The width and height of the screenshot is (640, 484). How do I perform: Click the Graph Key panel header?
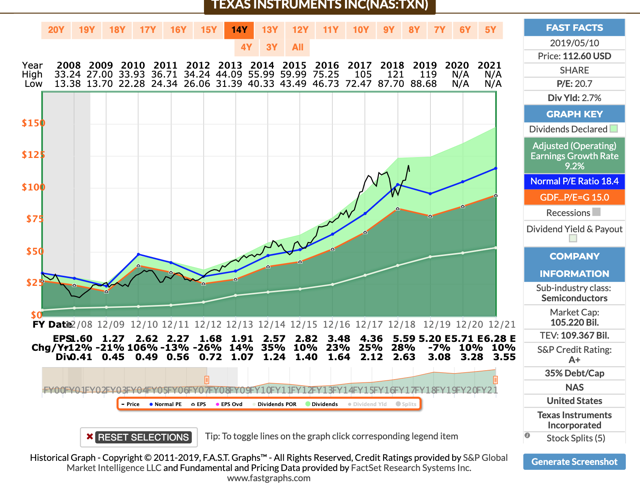pos(574,114)
